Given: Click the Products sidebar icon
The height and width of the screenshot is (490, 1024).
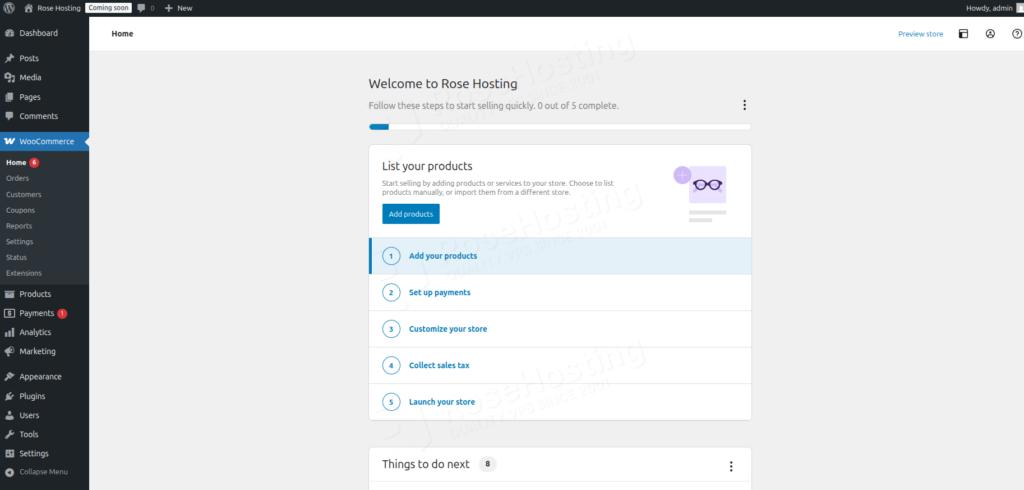Looking at the screenshot, I should pyautogui.click(x=9, y=294).
